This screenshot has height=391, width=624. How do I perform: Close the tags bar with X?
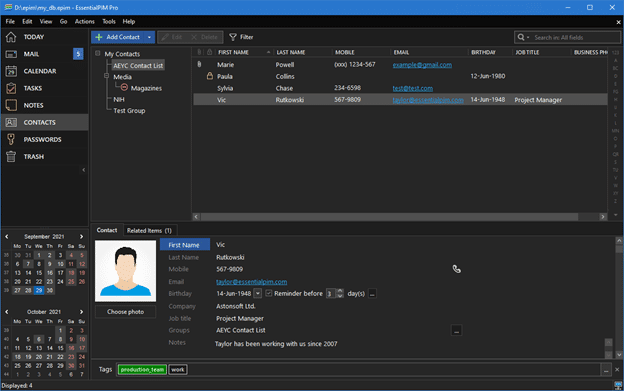617,370
